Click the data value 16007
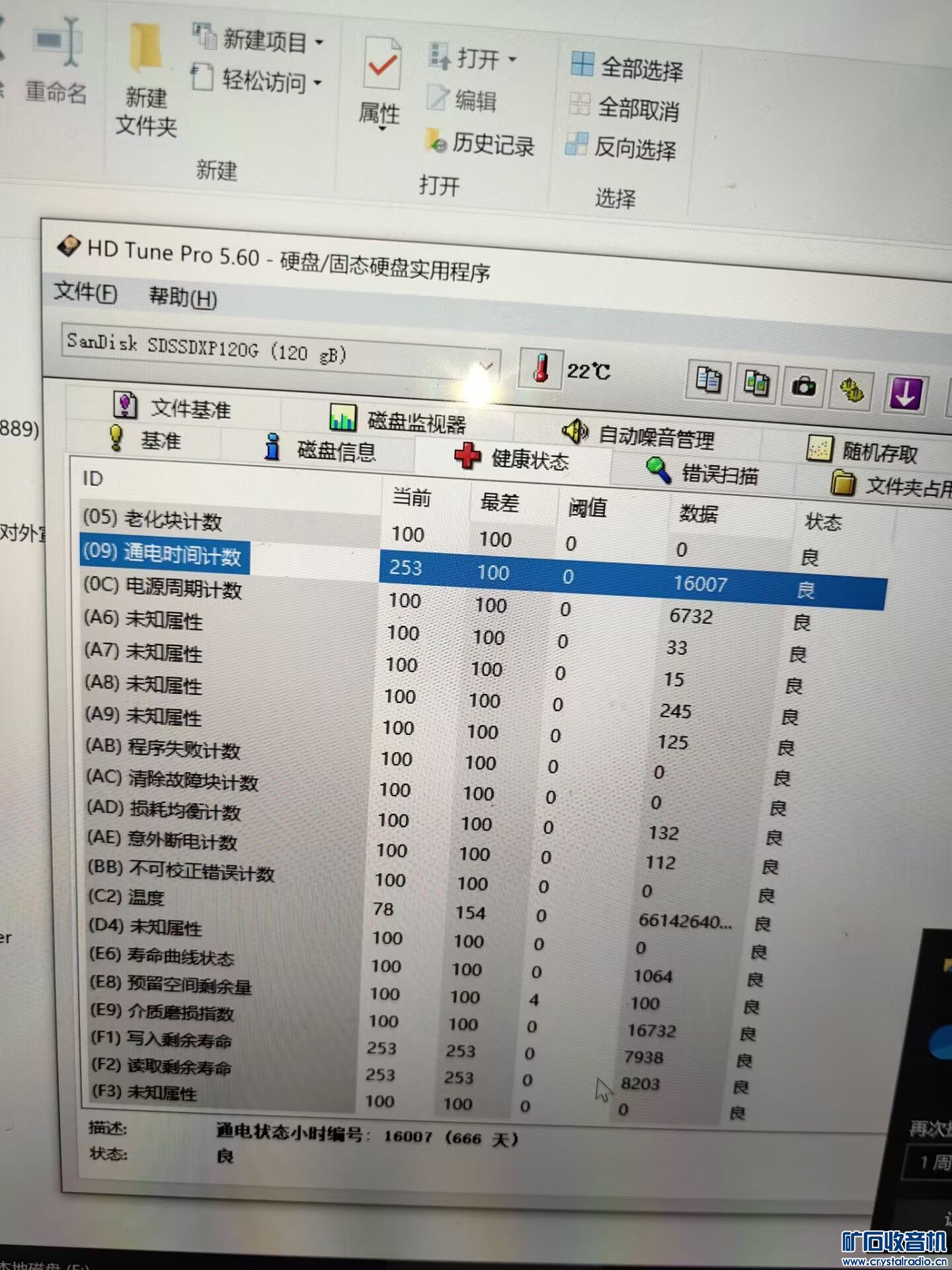The height and width of the screenshot is (1270, 952). pyautogui.click(x=700, y=583)
